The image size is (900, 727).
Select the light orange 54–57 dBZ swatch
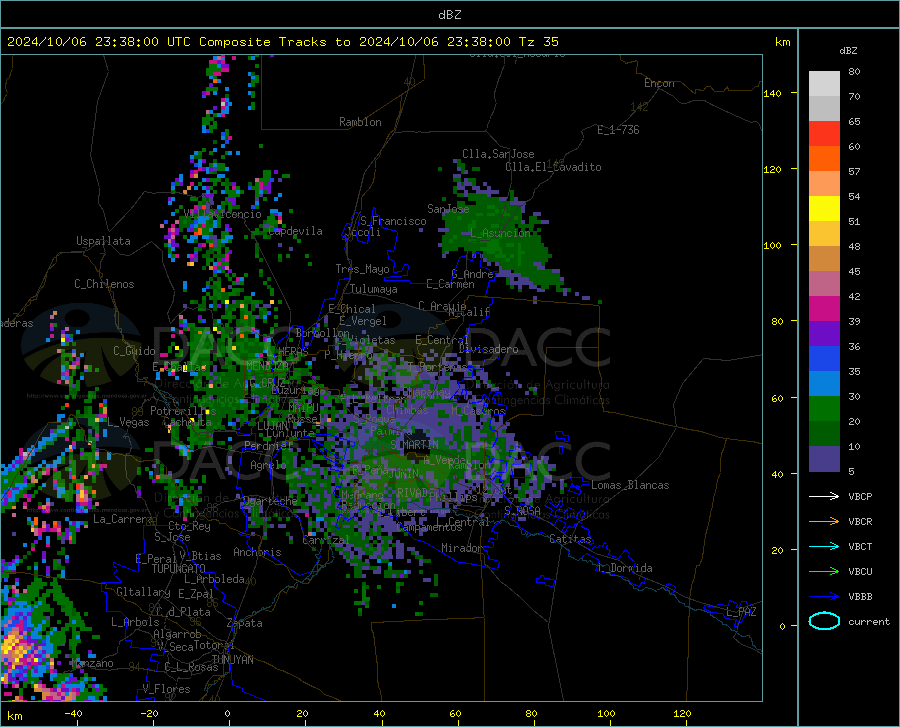click(x=824, y=184)
